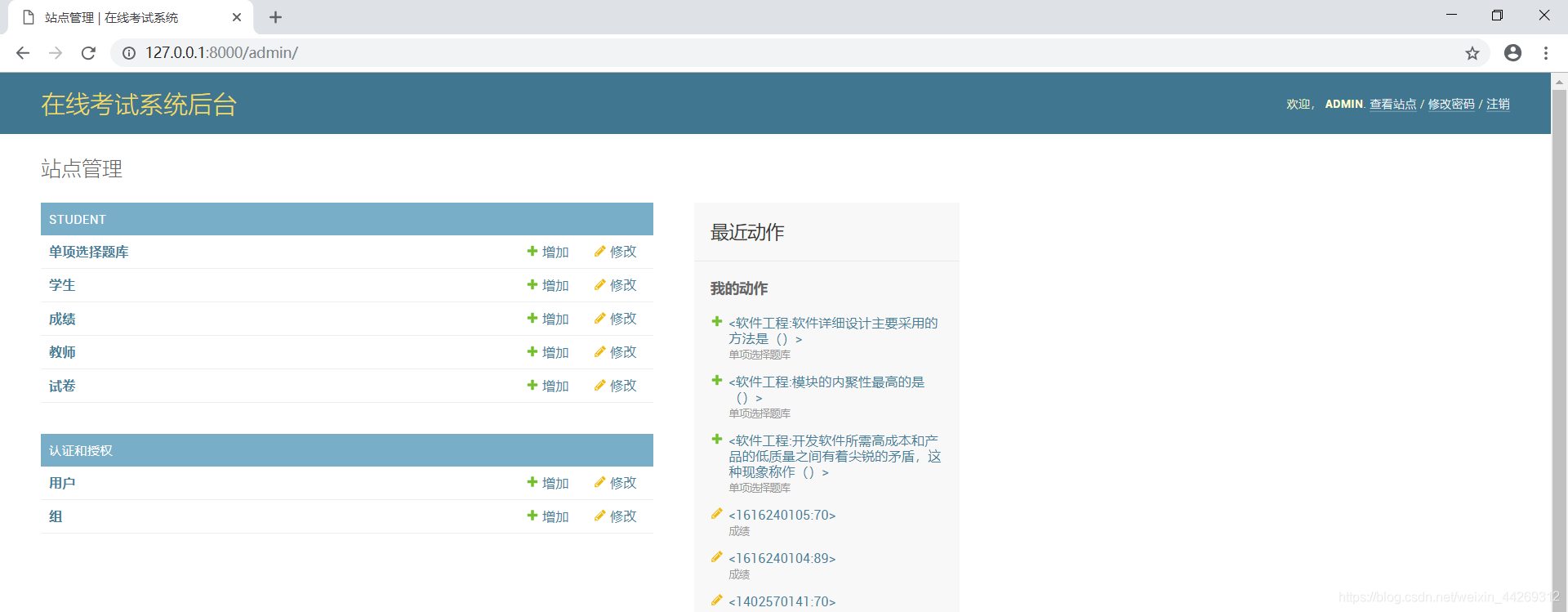Click 修改 in the 试卷 row

[616, 386]
